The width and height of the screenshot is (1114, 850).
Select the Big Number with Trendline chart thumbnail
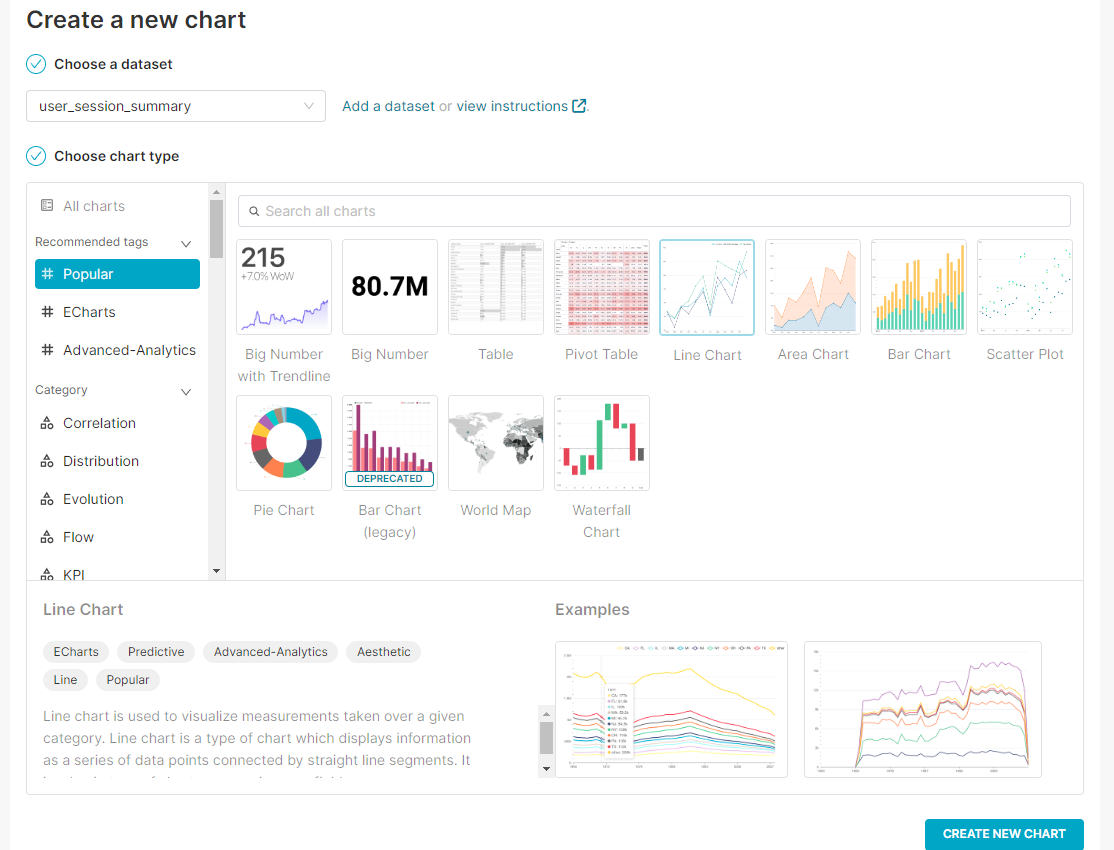point(284,287)
